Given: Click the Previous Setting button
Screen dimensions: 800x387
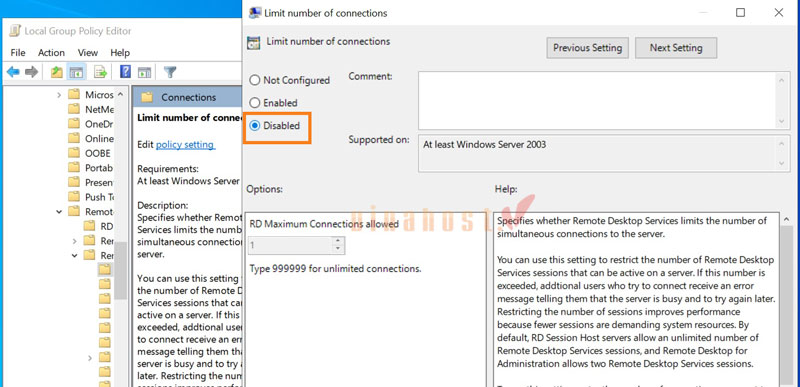Looking at the screenshot, I should tap(588, 48).
